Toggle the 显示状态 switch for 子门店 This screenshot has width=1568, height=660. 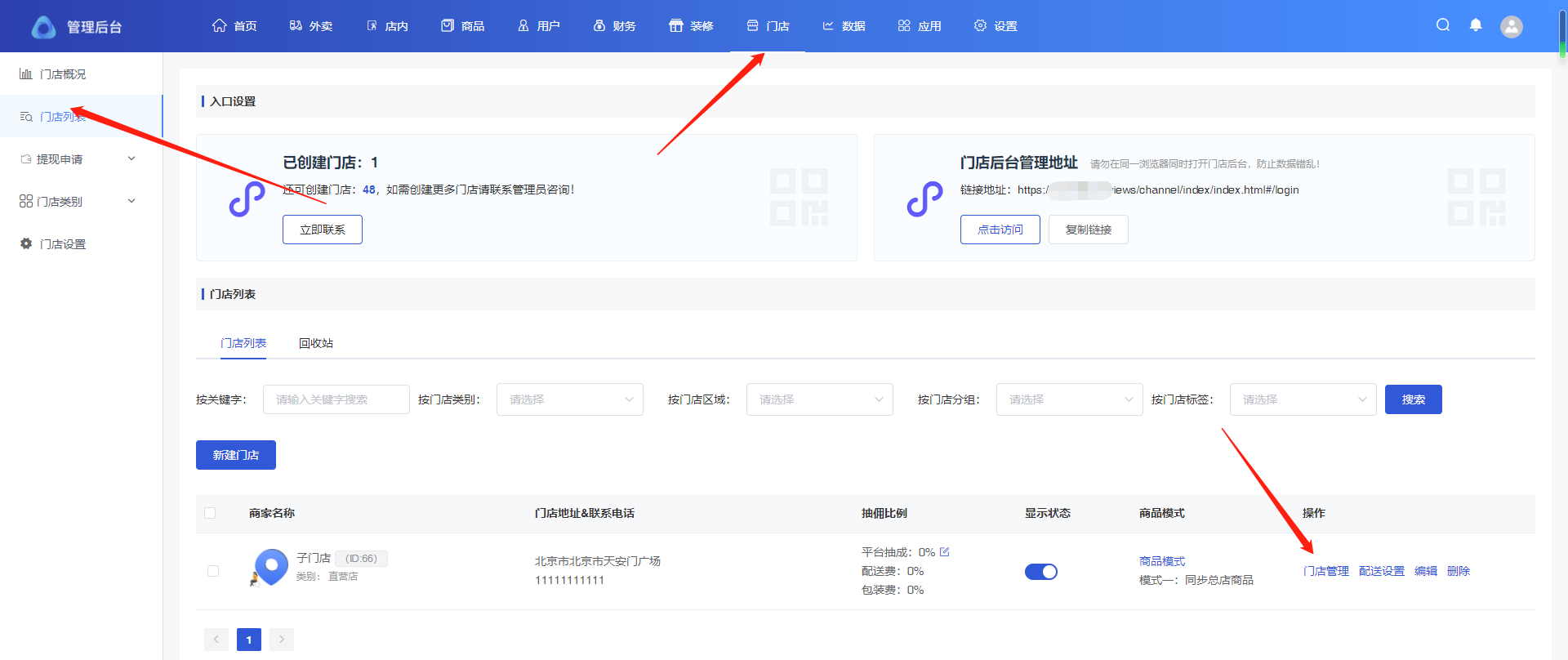[1041, 572]
